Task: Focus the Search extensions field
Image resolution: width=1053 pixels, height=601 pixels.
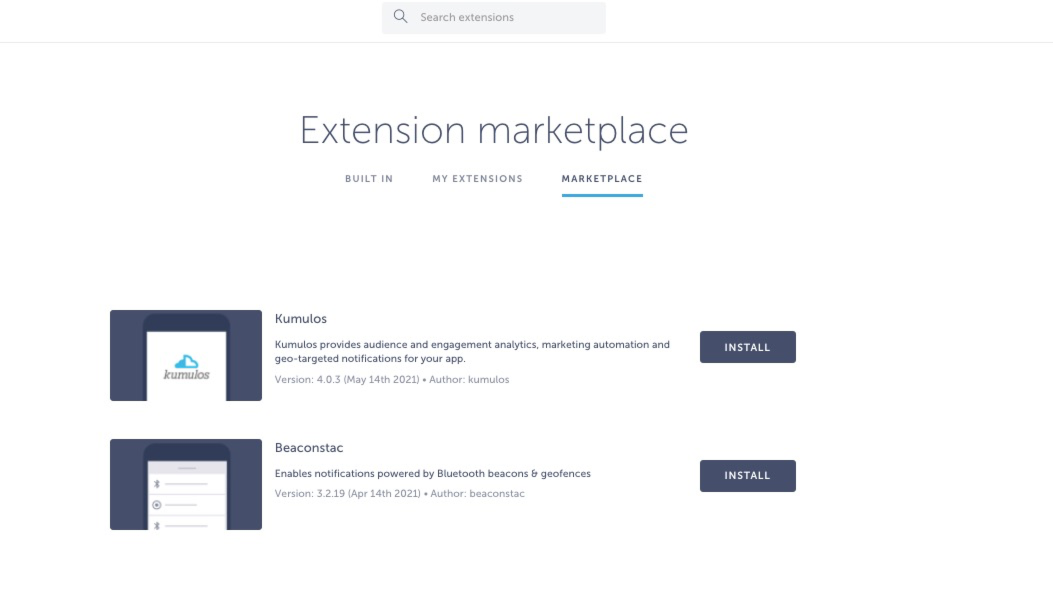Action: point(494,17)
